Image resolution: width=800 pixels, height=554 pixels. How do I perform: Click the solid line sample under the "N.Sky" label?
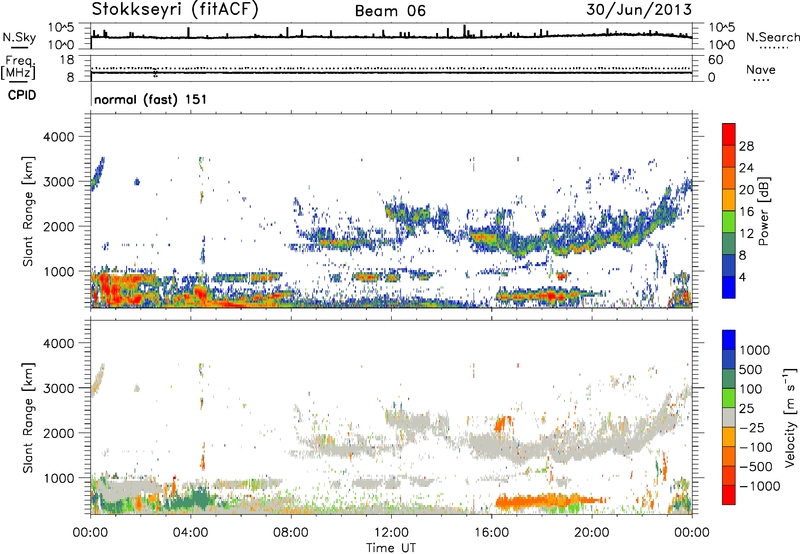pos(19,47)
